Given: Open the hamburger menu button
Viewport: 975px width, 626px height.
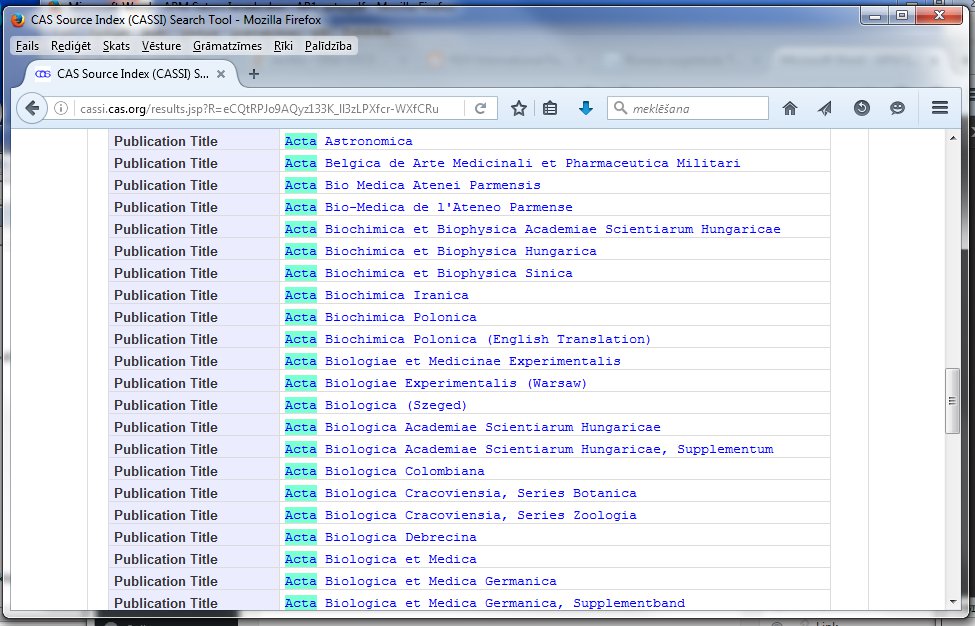Looking at the screenshot, I should click(x=939, y=108).
